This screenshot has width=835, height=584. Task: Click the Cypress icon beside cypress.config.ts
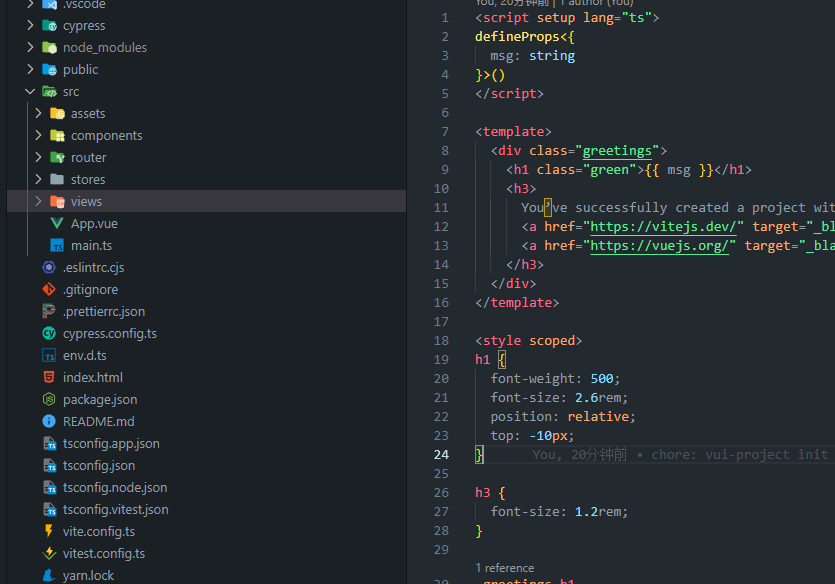pyautogui.click(x=49, y=333)
